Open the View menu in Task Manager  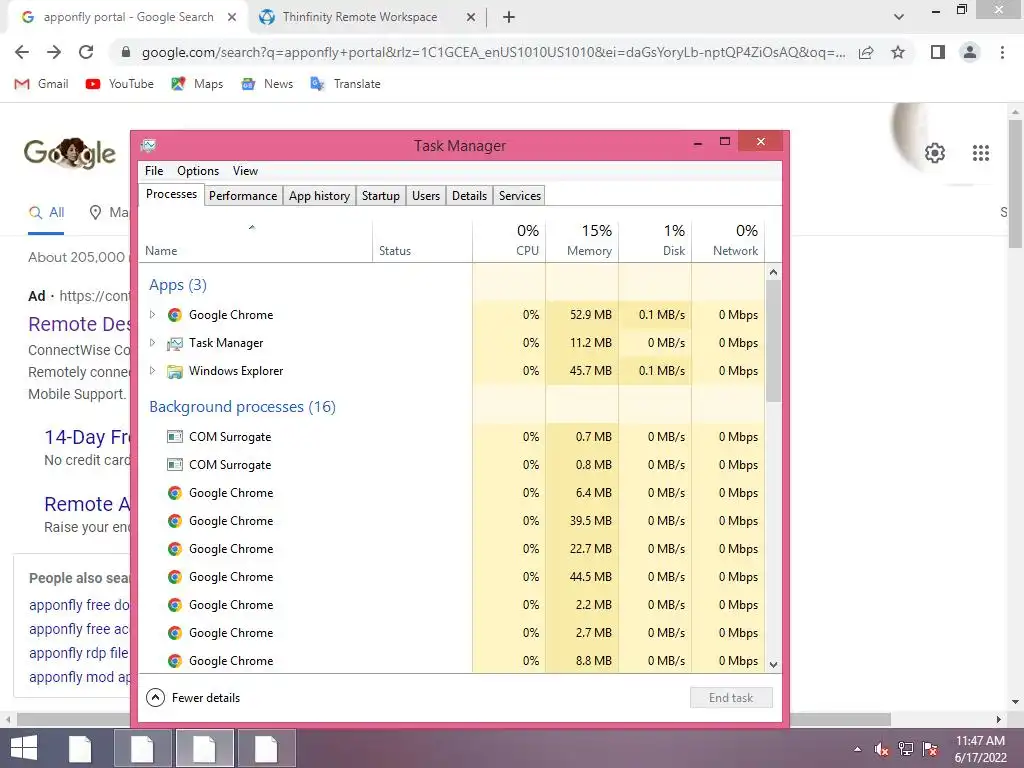pos(245,170)
